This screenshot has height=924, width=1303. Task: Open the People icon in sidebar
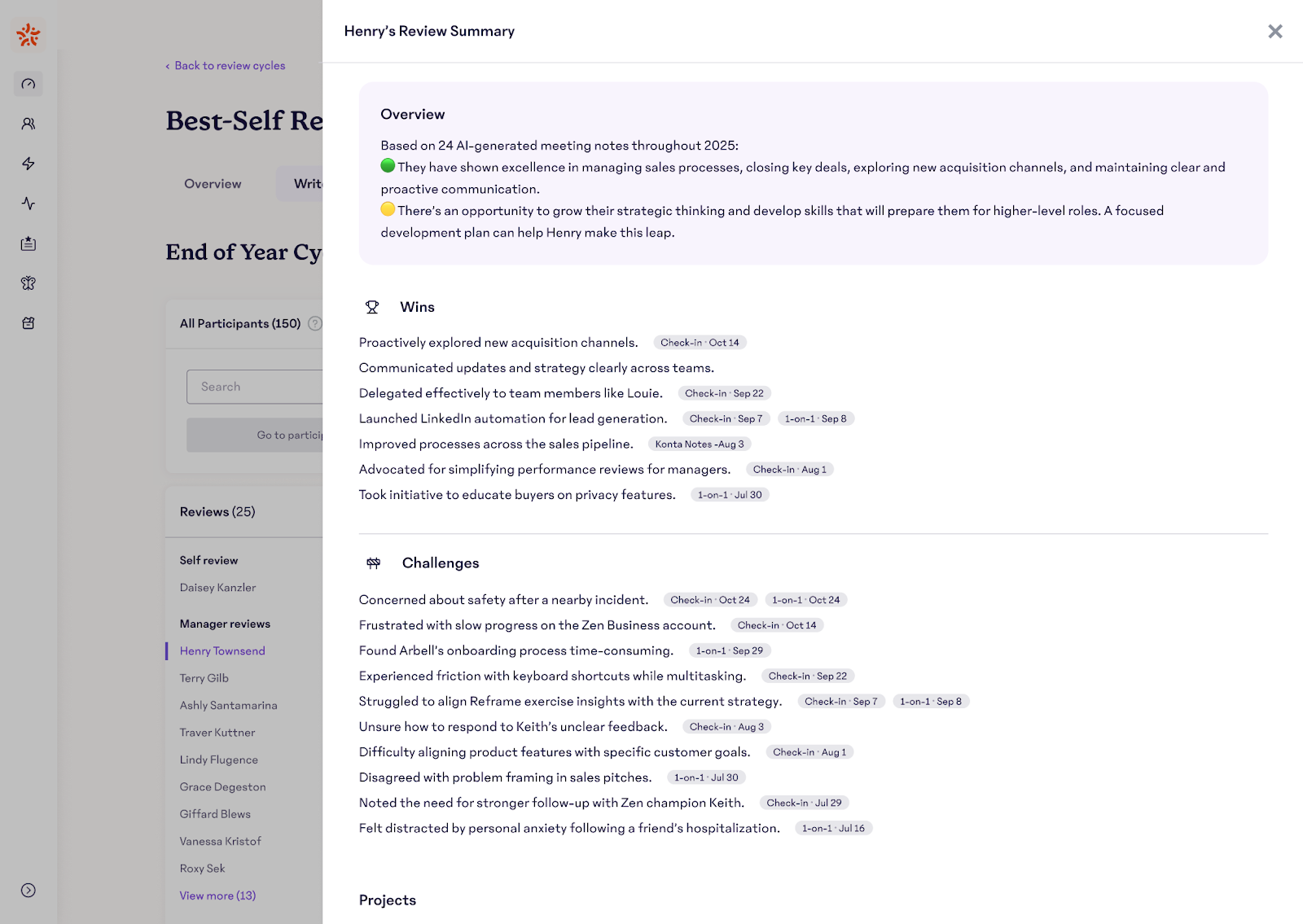29,124
